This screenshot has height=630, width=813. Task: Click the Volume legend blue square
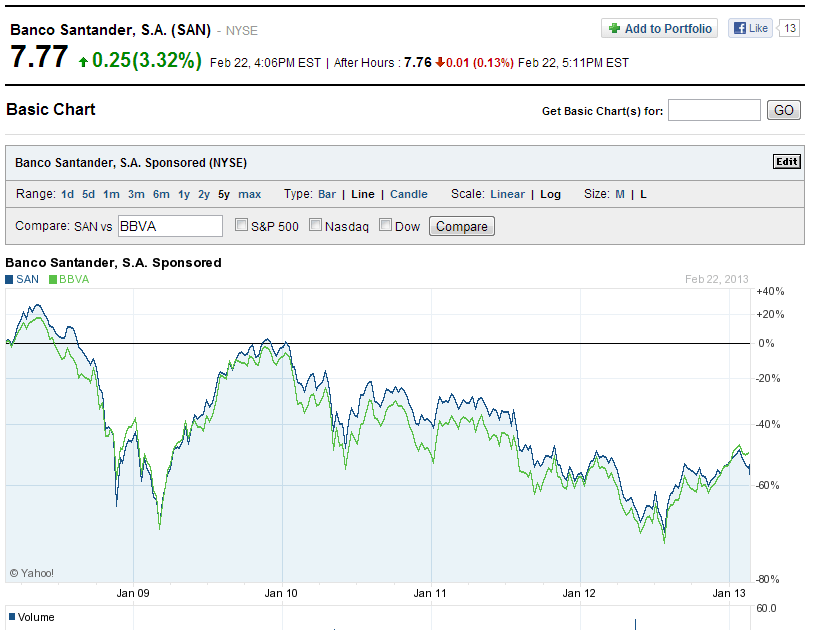tap(12, 617)
